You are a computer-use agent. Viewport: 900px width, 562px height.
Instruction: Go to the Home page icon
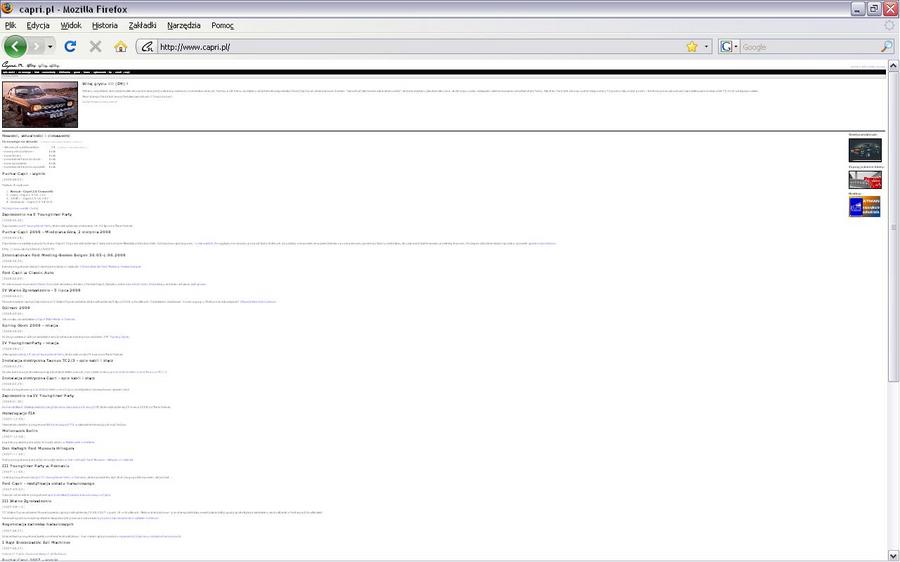(121, 46)
